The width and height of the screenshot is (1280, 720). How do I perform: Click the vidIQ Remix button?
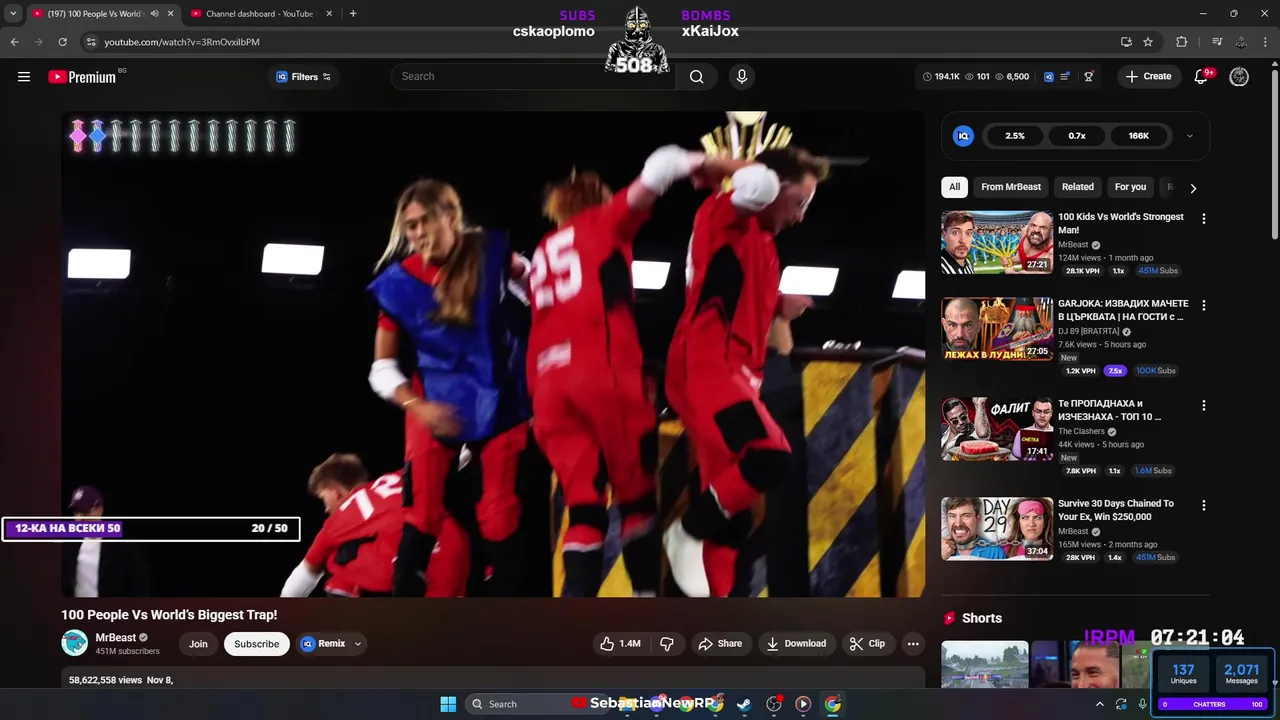click(x=323, y=644)
